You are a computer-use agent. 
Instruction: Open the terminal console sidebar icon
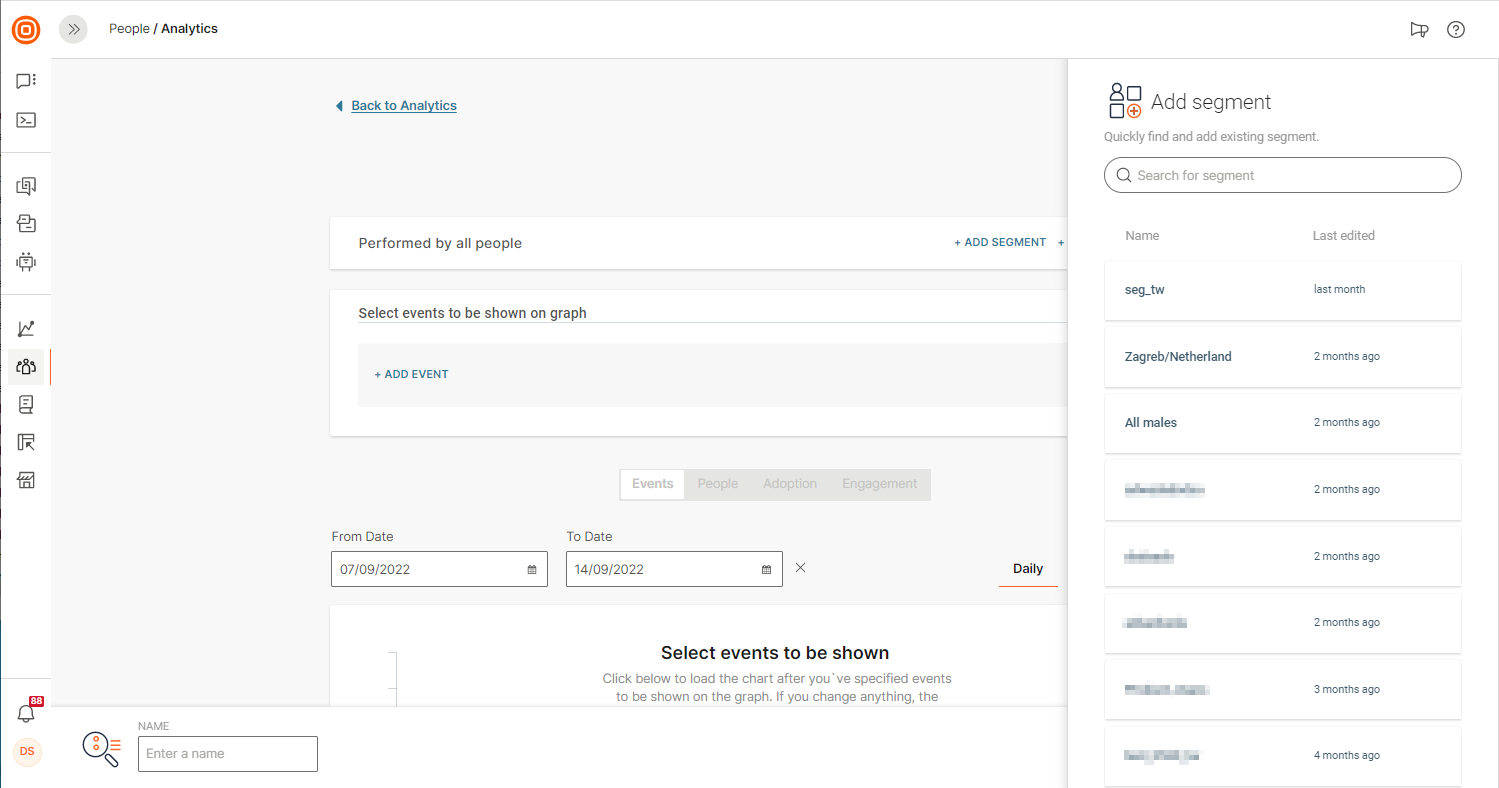[x=26, y=120]
